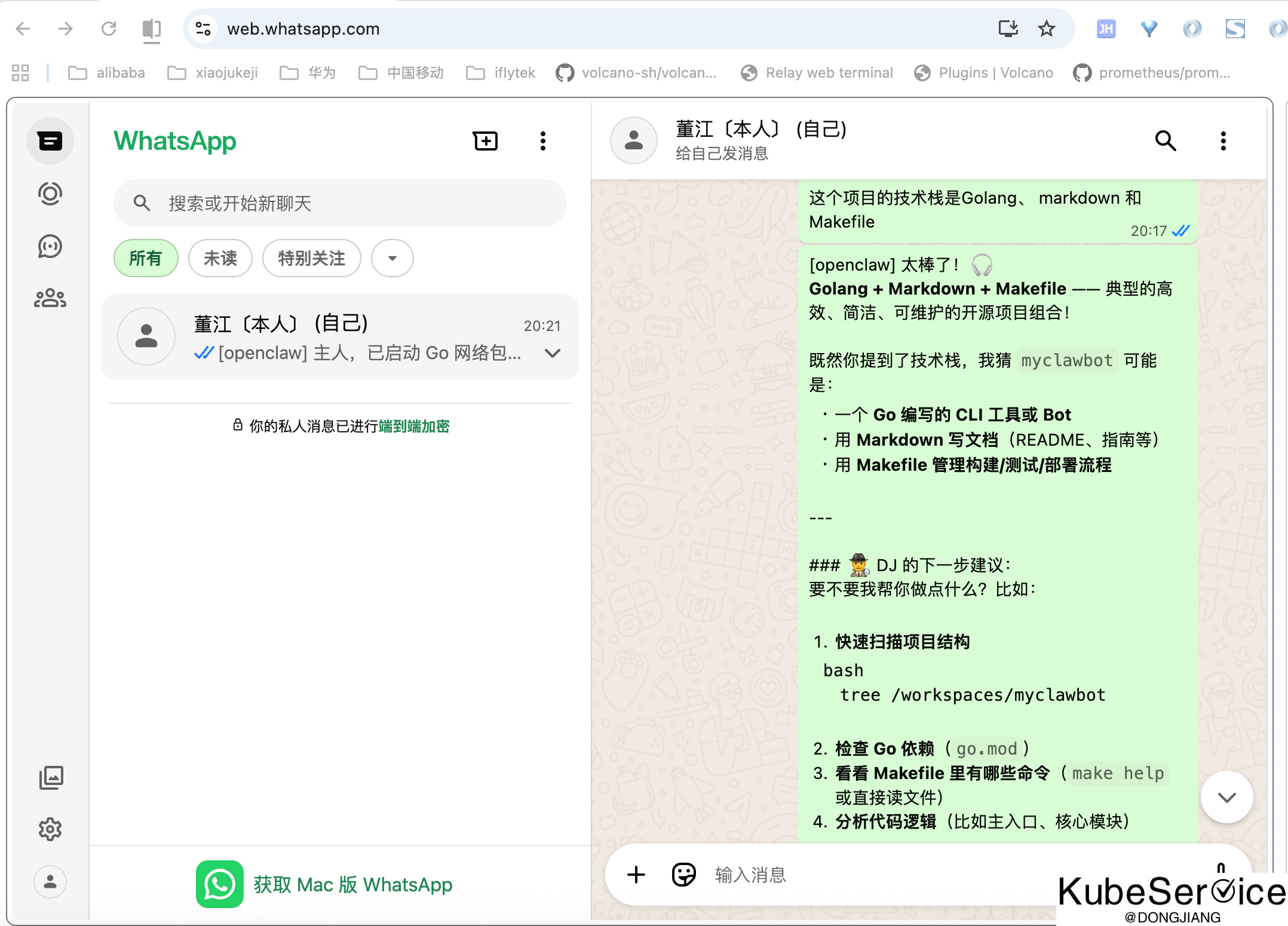Click the new chat icon
The image size is (1288, 926).
pyautogui.click(x=485, y=141)
